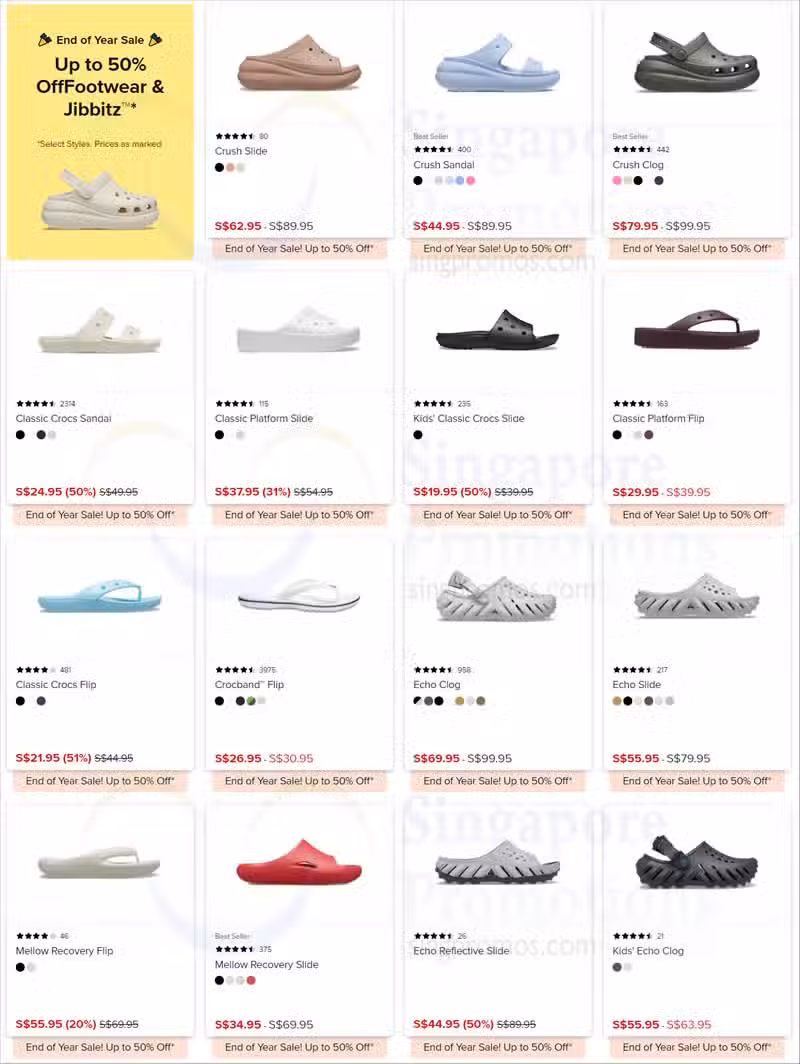Choose the red swatch under Mellow Recovery Slide

click(x=251, y=981)
